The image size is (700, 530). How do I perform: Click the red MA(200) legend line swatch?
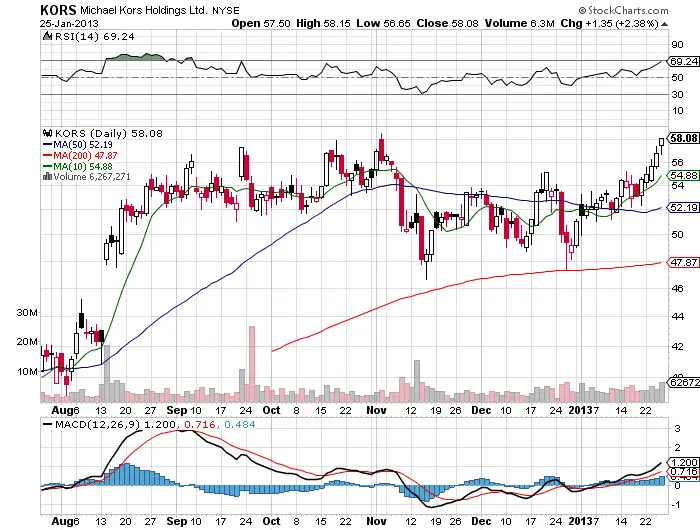47,155
